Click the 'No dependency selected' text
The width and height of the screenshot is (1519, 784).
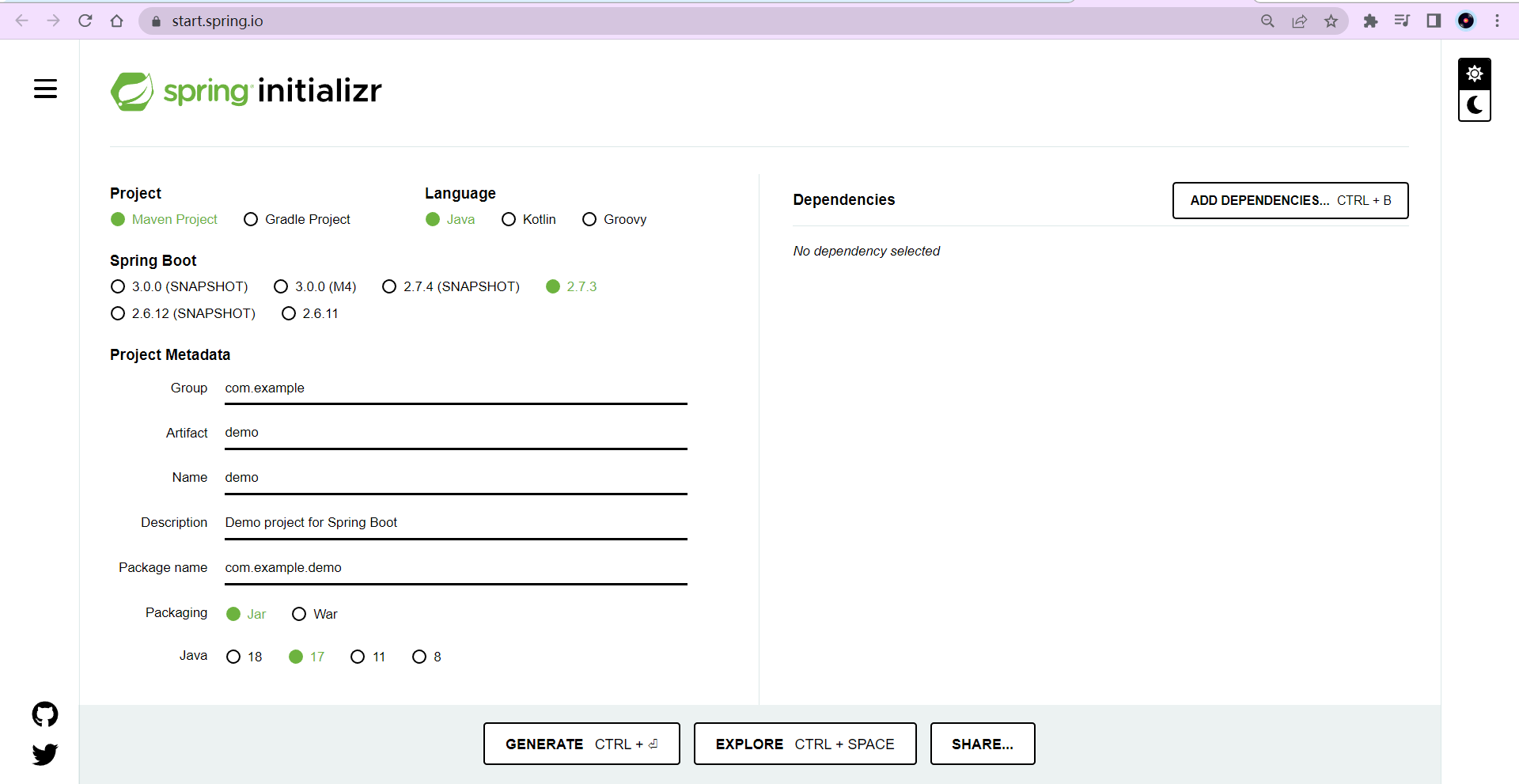coord(866,251)
